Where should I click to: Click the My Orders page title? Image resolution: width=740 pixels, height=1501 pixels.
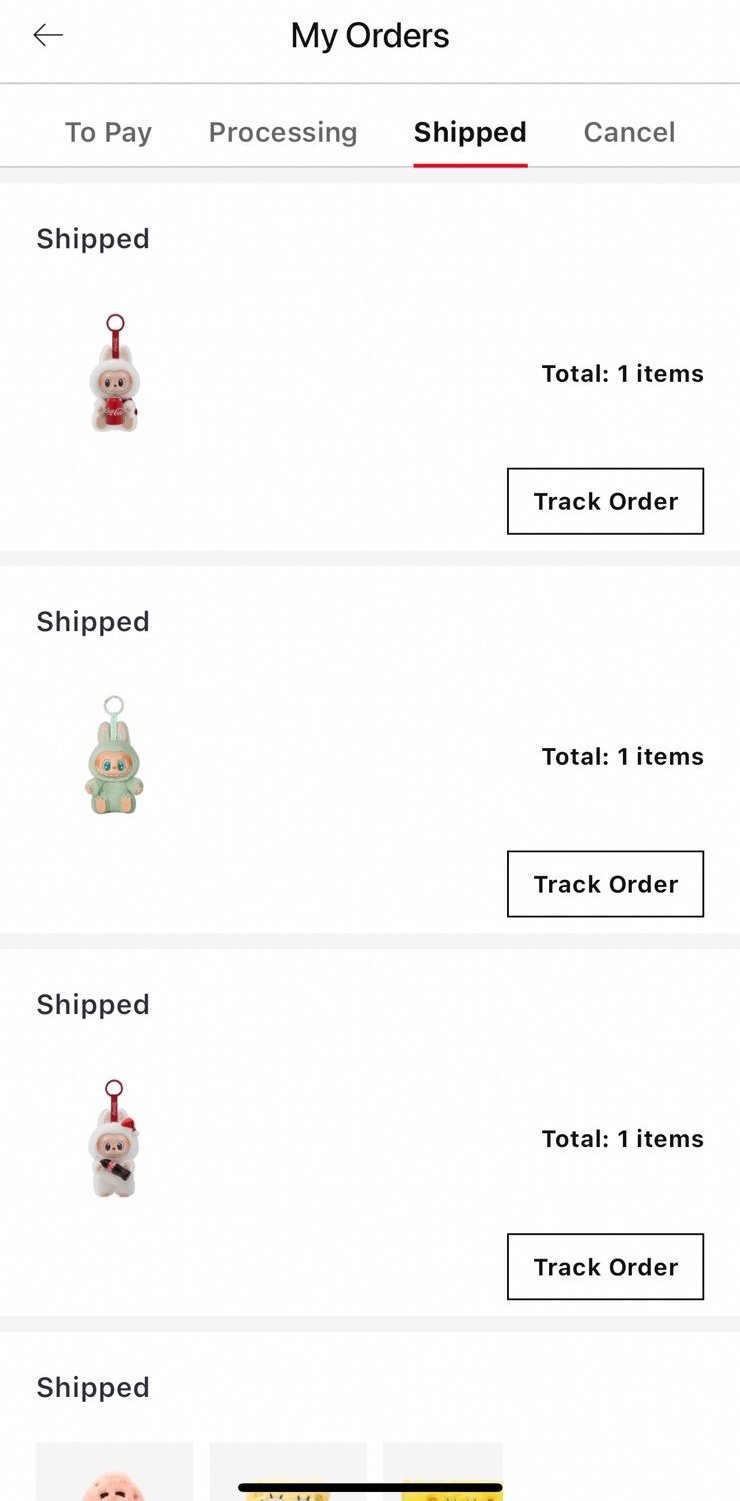(370, 36)
